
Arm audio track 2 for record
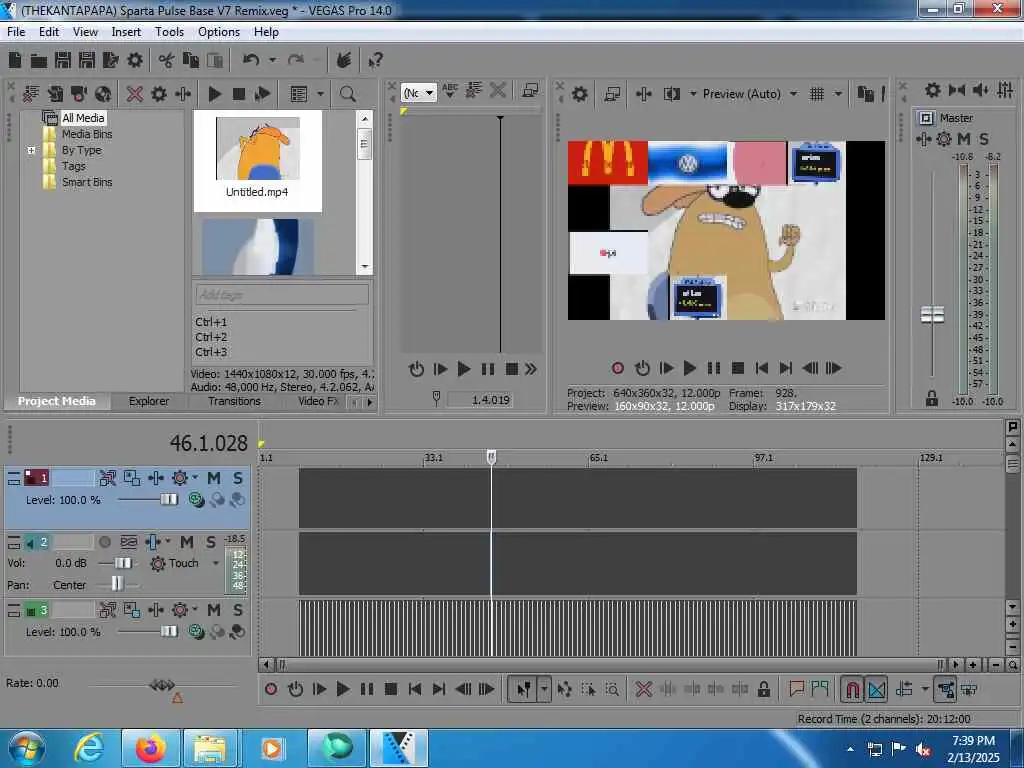coord(104,542)
